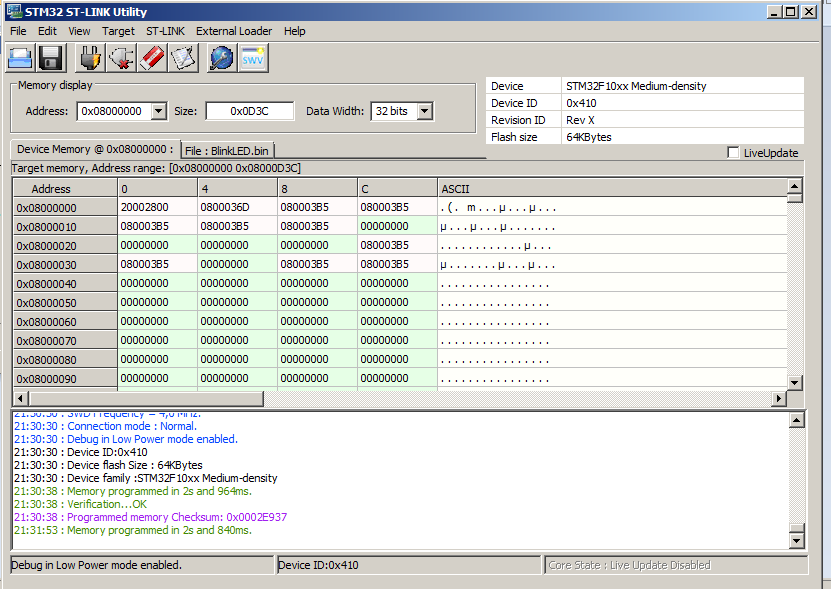
Task: Click log line Programmed memory Checksum: 0x0002E937
Action: tap(150, 517)
